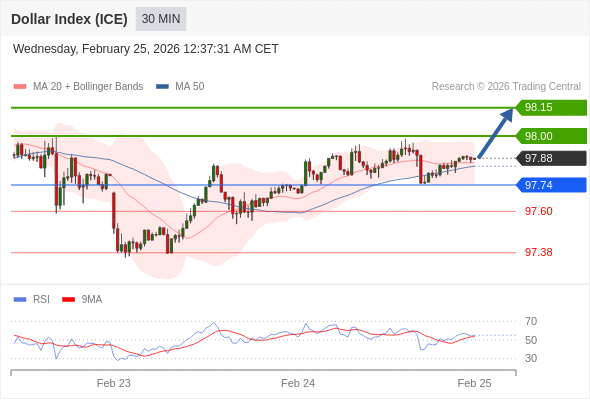This screenshot has height=400, width=590.
Task: Click the RSI 70 scale label
Action: click(531, 321)
